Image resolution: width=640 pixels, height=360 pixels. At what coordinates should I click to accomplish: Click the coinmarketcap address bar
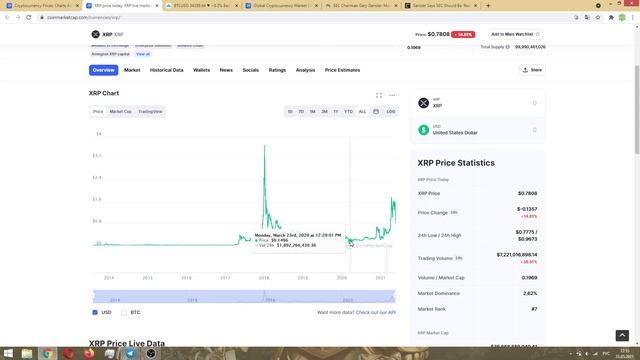click(x=302, y=18)
